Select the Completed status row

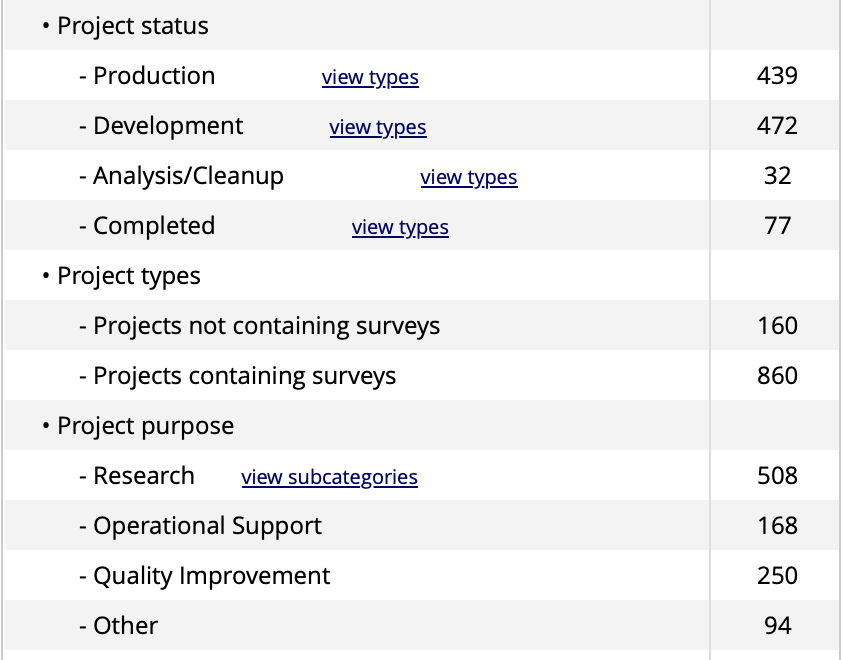[x=153, y=226]
